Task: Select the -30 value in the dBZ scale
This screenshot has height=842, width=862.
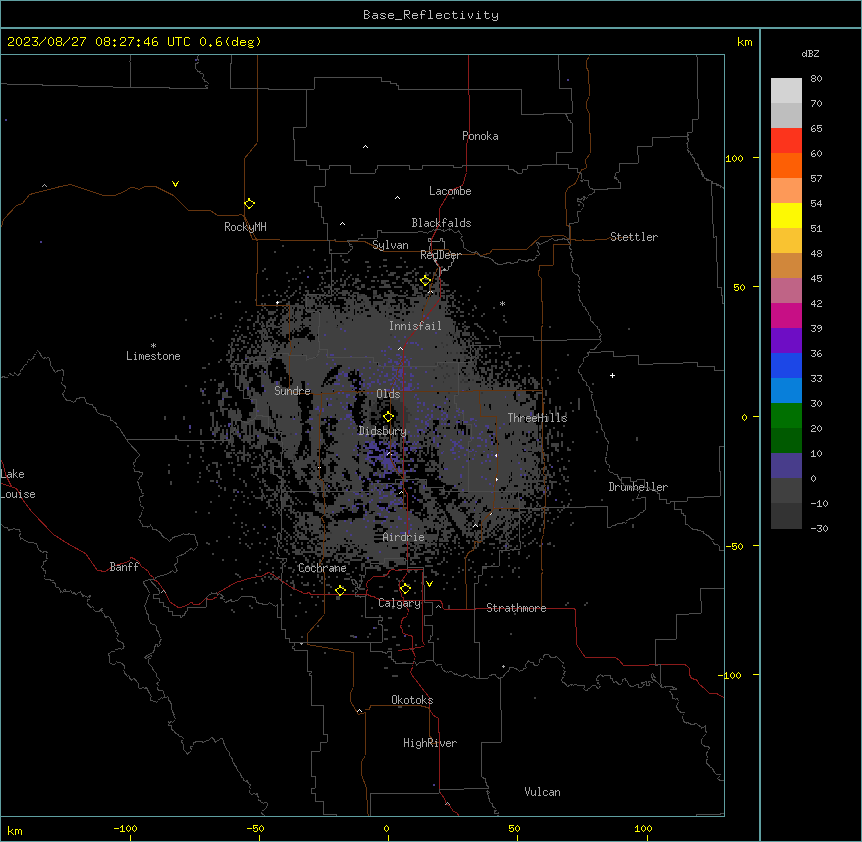Action: [x=819, y=528]
